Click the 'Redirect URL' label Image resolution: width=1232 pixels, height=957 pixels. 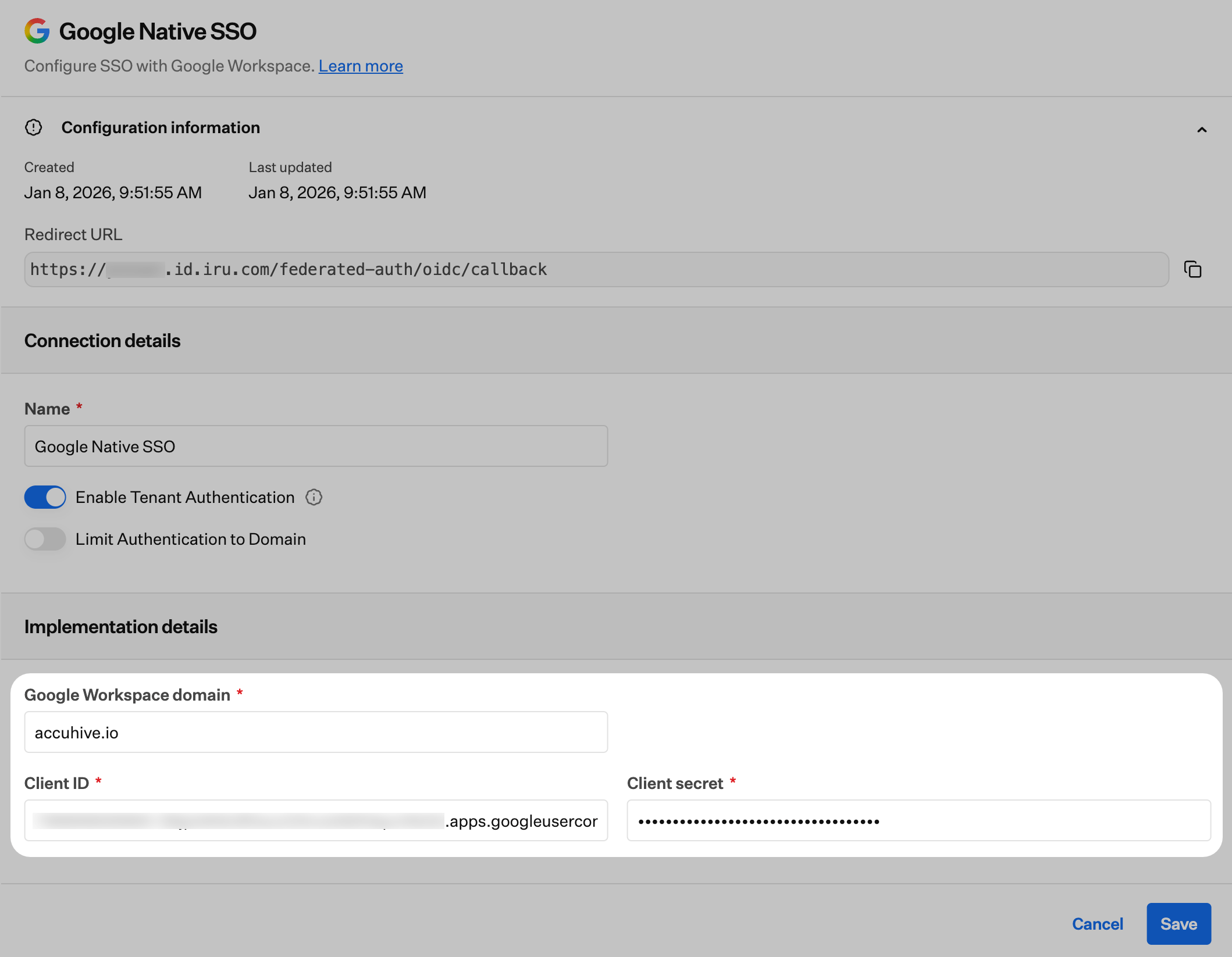point(73,234)
